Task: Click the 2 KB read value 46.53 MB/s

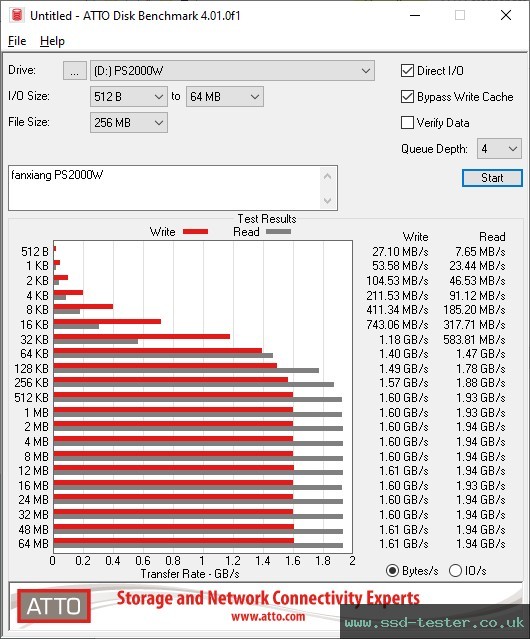Action: (477, 281)
